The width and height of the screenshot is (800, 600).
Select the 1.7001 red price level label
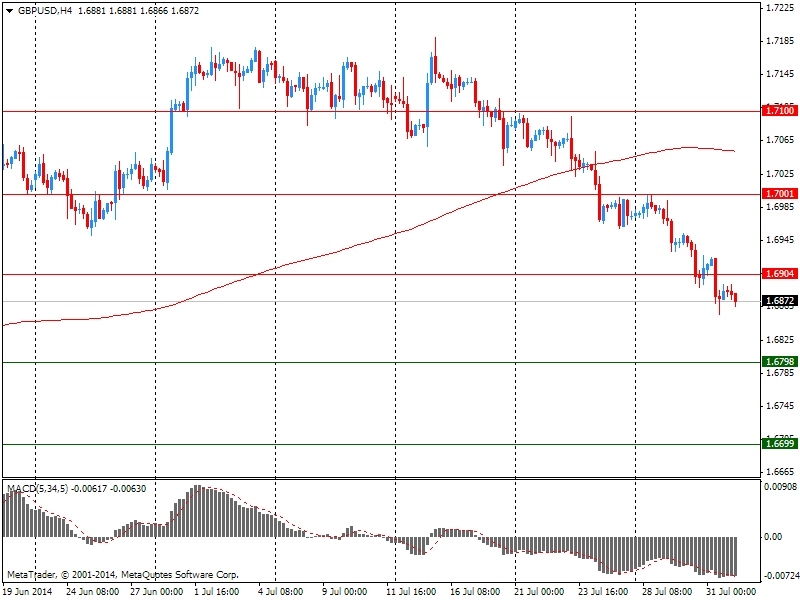click(779, 193)
